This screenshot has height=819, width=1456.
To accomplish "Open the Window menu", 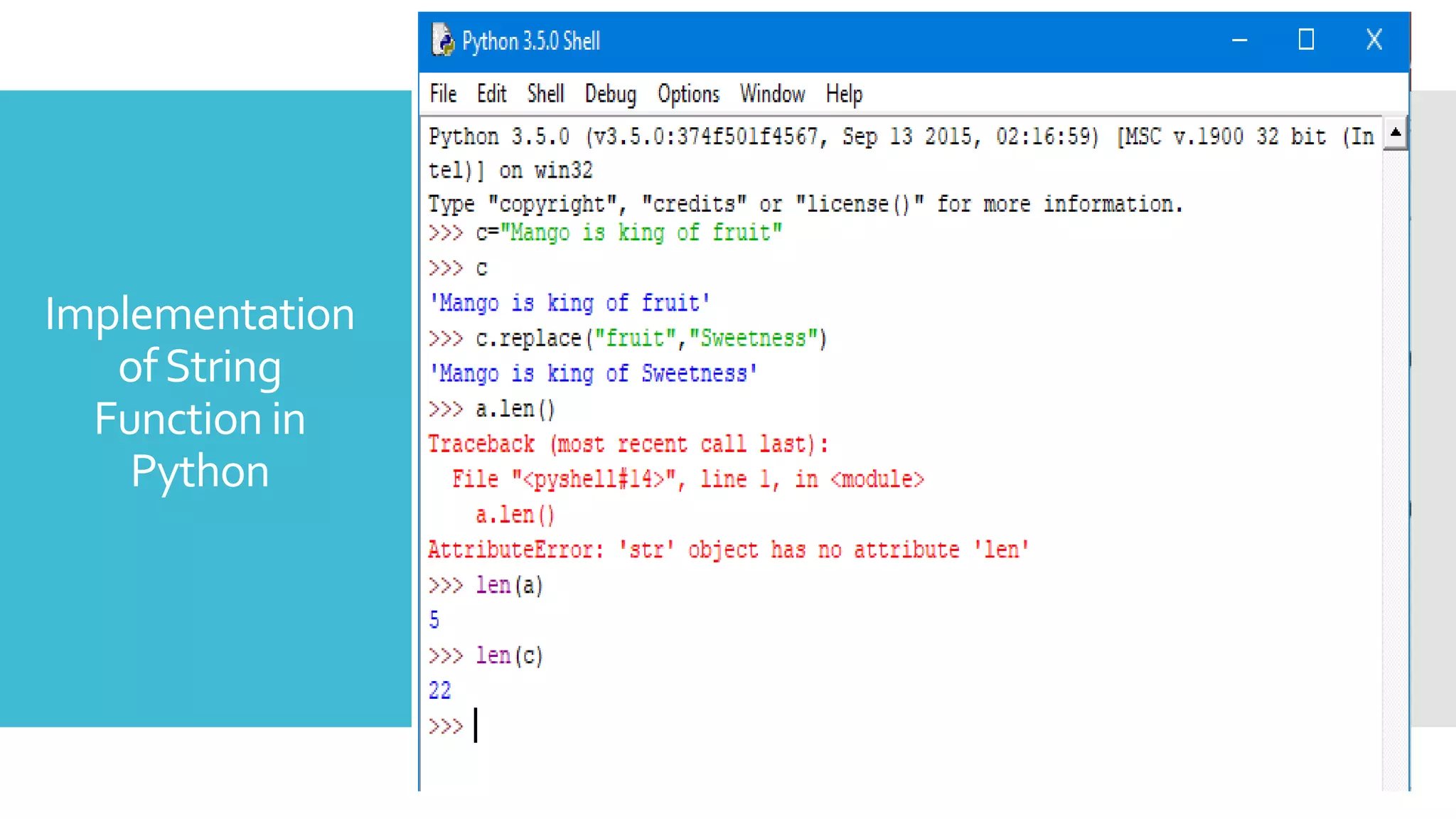I will pyautogui.click(x=772, y=94).
